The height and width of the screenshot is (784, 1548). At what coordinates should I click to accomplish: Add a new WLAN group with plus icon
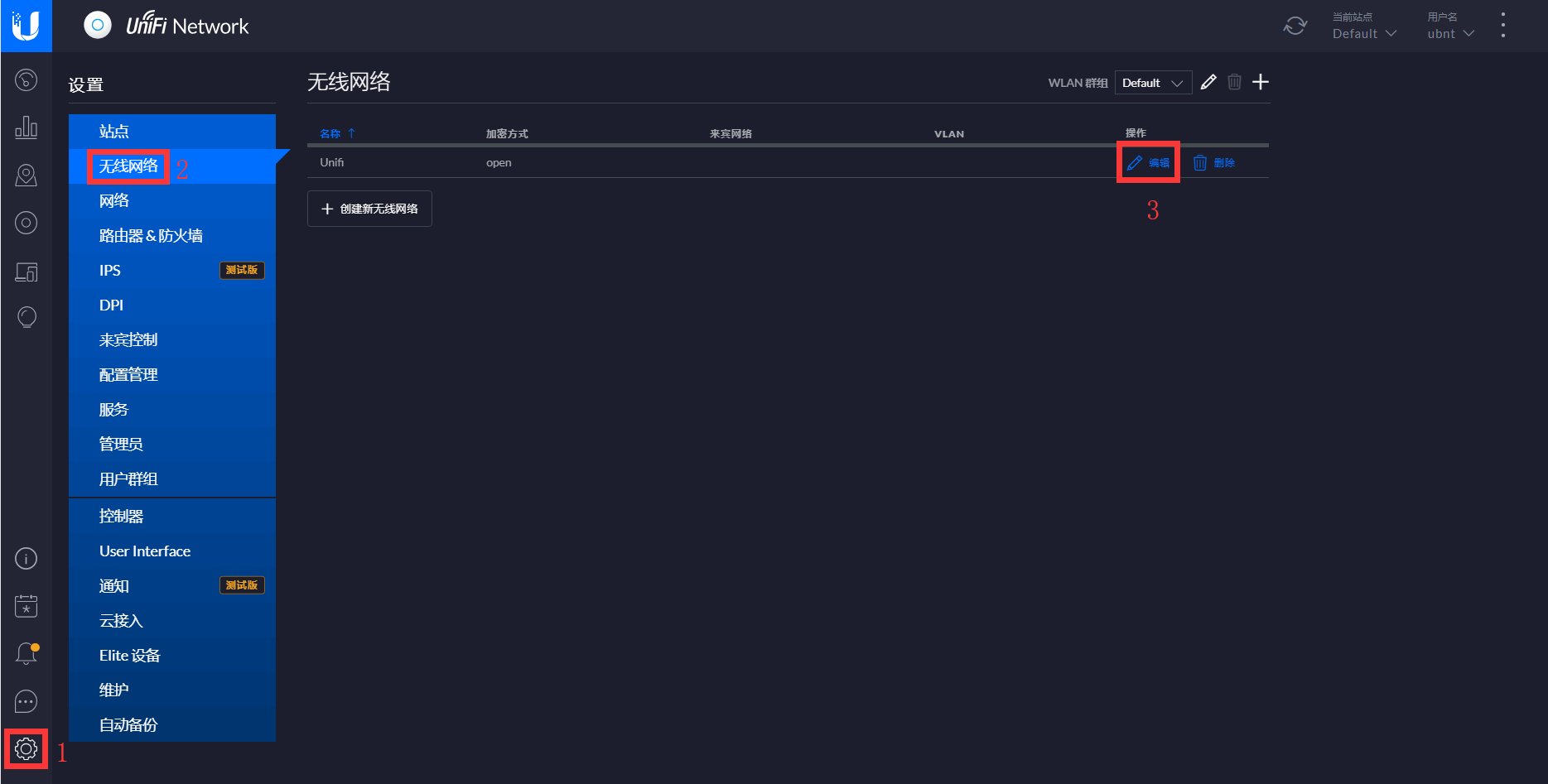pos(1261,82)
